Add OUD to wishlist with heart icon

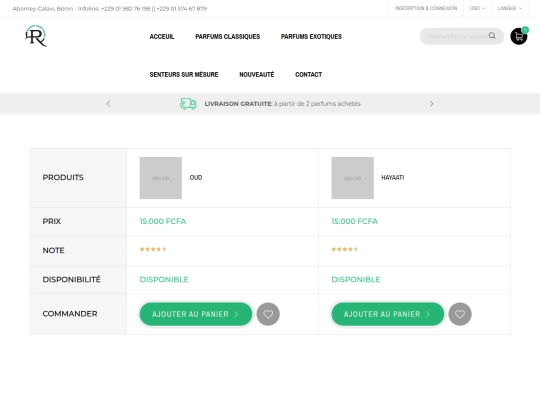(268, 314)
